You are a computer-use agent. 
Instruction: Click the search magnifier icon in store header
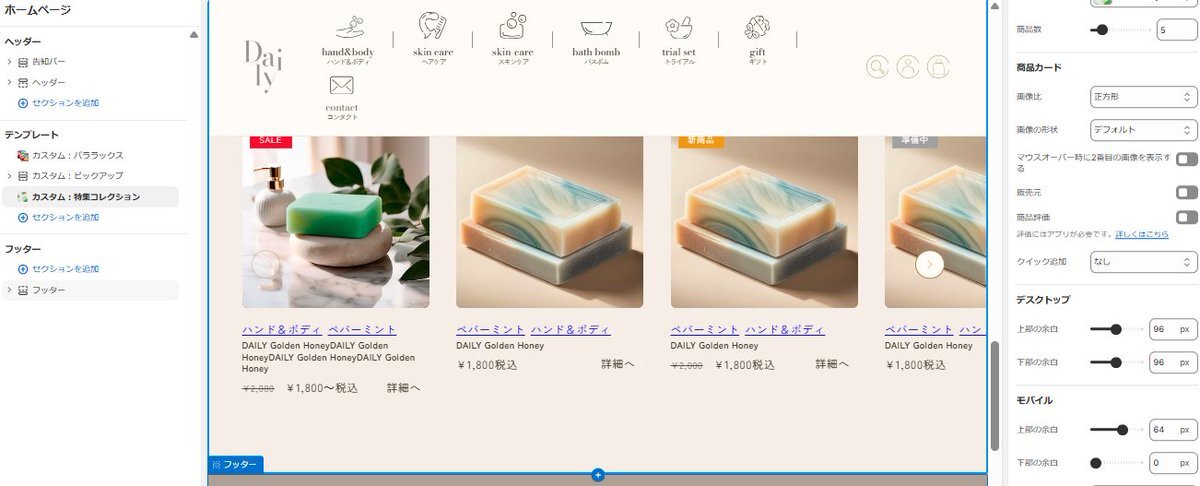877,67
